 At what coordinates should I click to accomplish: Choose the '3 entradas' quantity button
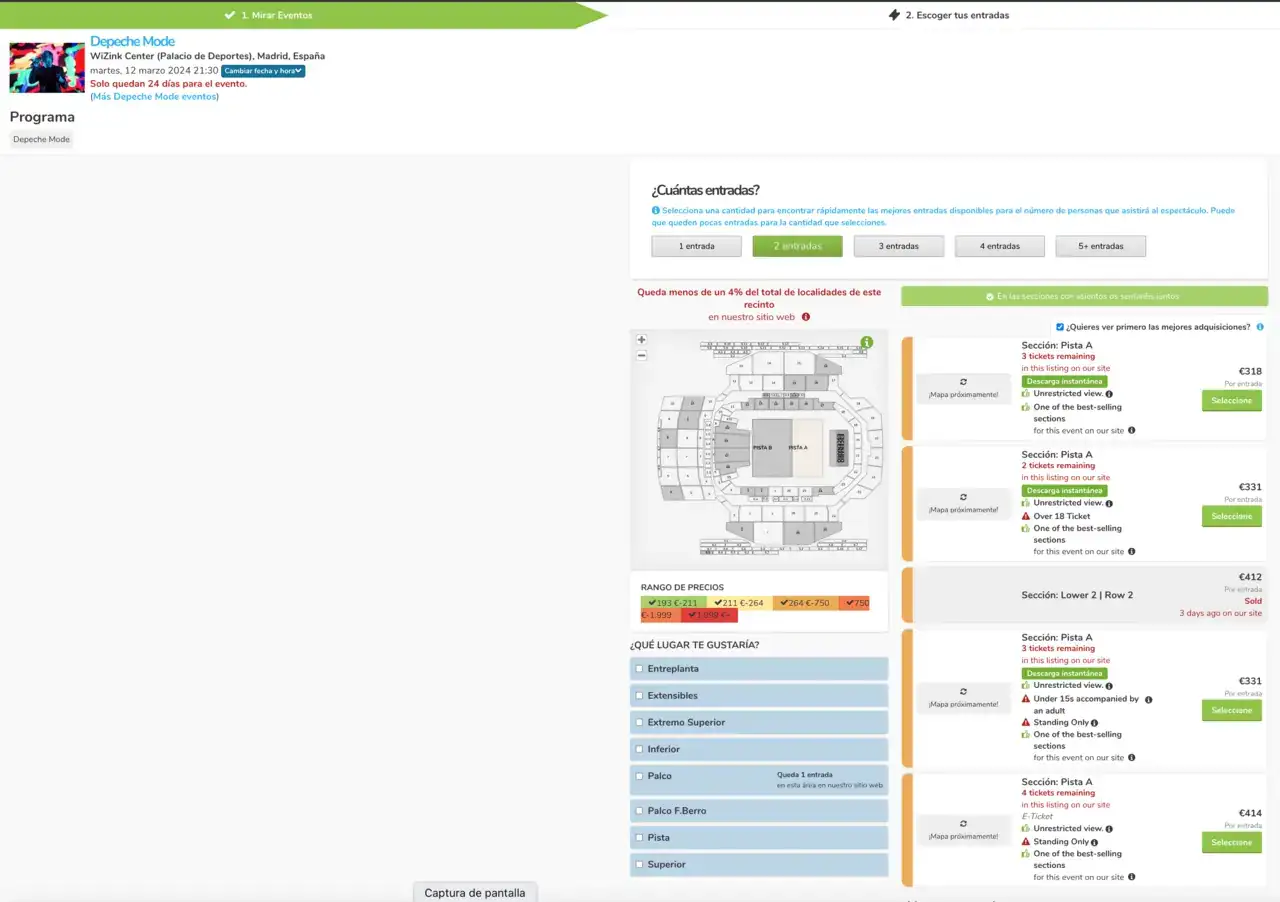[898, 246]
